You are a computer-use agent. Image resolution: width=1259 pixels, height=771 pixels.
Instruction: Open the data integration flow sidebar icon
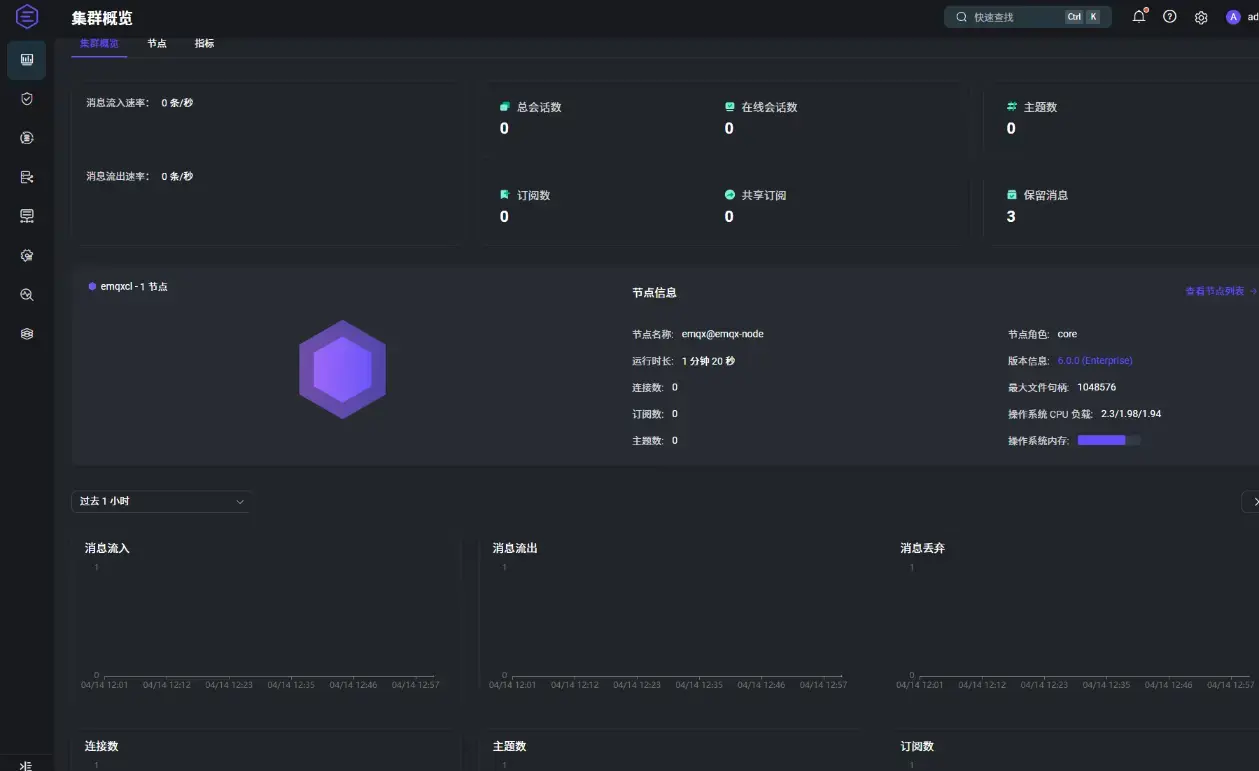tap(27, 177)
